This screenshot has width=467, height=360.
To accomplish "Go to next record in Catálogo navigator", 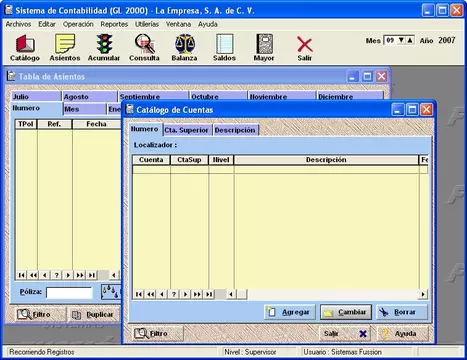I will (x=185, y=294).
